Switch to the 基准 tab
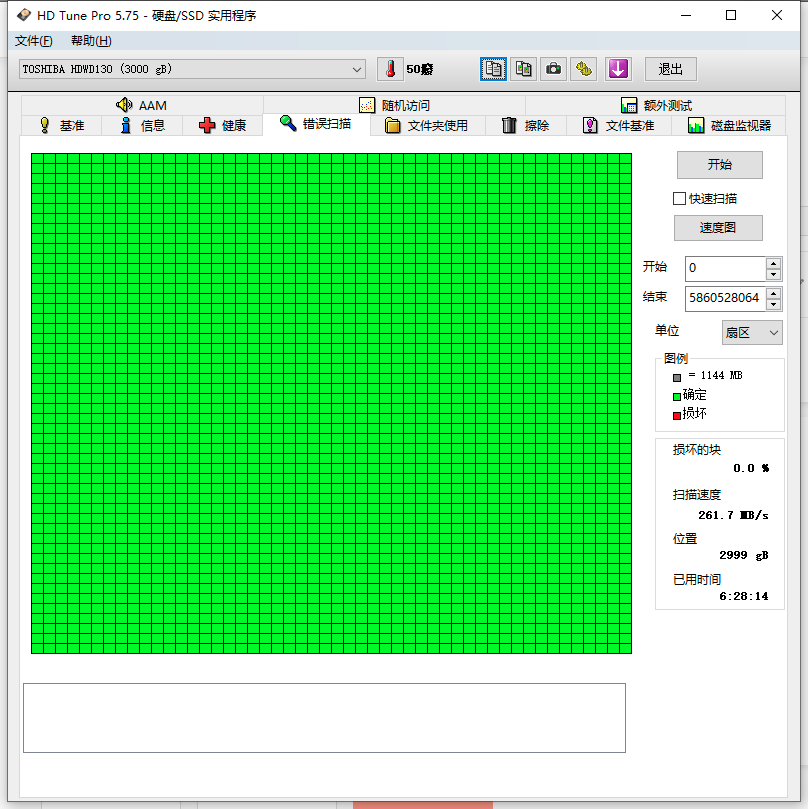The height and width of the screenshot is (809, 808). 61,125
